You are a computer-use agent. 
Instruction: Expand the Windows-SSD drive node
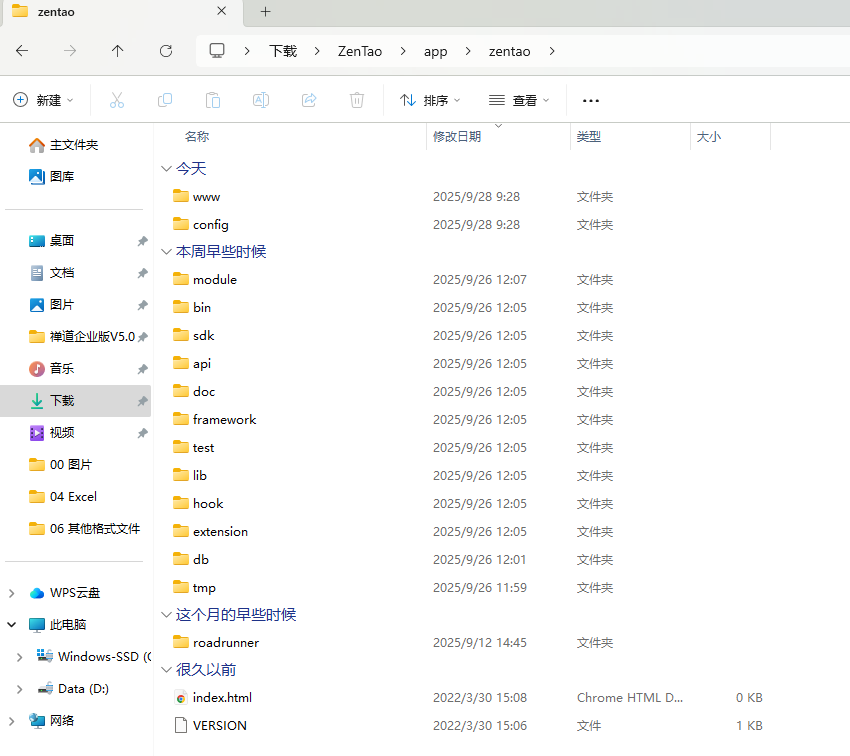tap(18, 657)
